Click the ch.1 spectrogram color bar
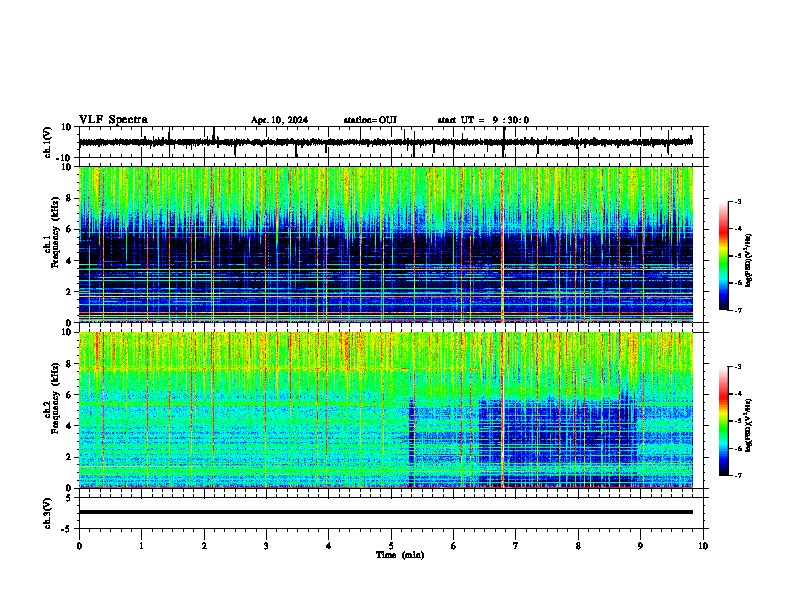Viewport: 792px width, 612px height. tap(724, 256)
